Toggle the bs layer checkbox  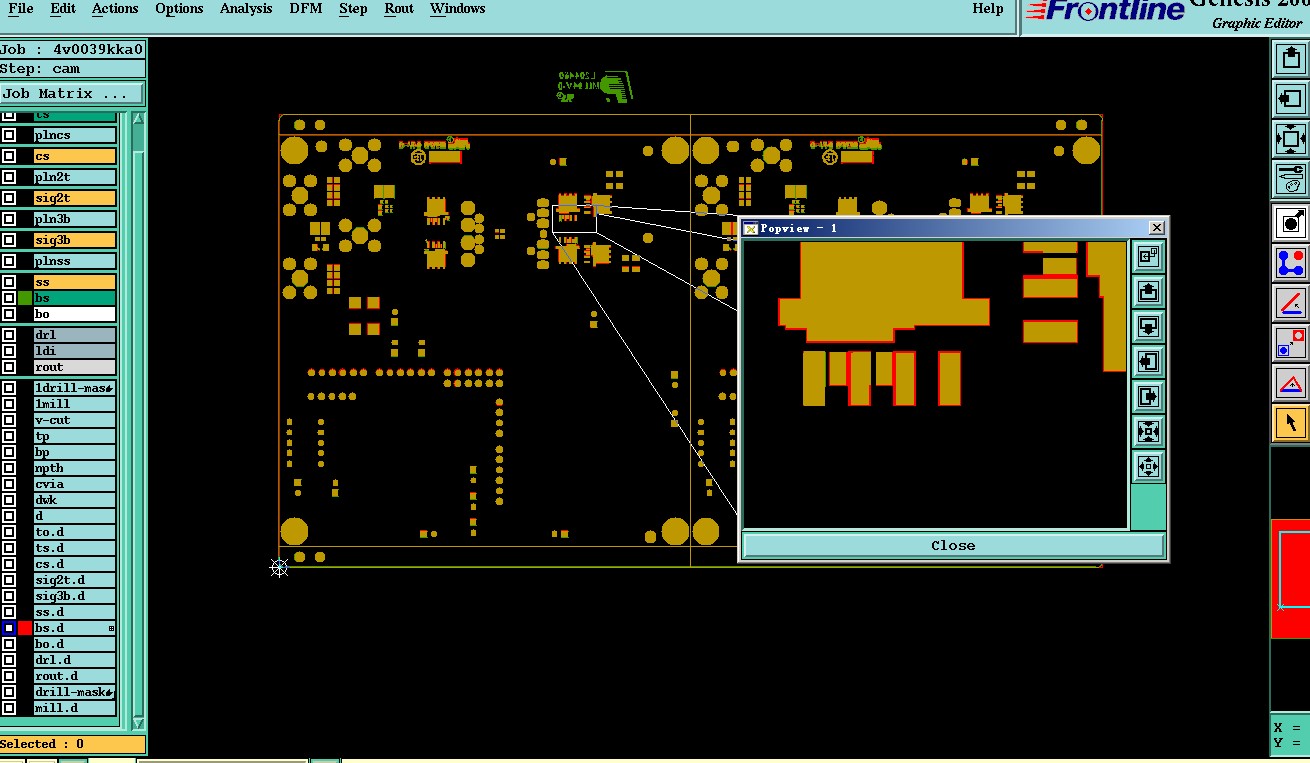coord(9,298)
